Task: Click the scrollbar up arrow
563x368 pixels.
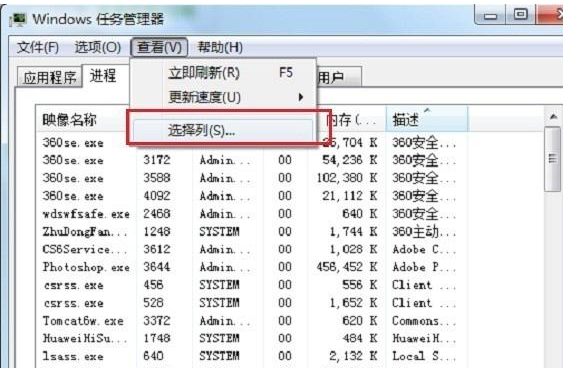Action: point(553,117)
